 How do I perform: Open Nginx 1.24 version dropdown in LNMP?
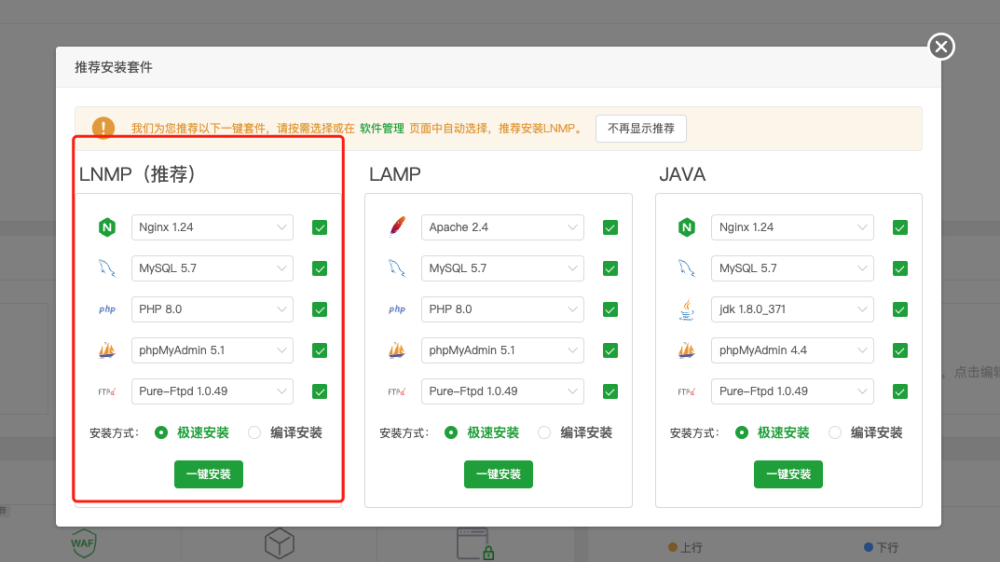coord(212,227)
